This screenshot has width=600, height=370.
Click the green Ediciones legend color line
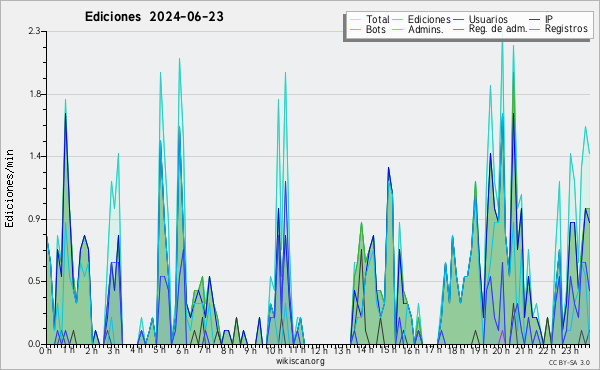click(x=398, y=19)
